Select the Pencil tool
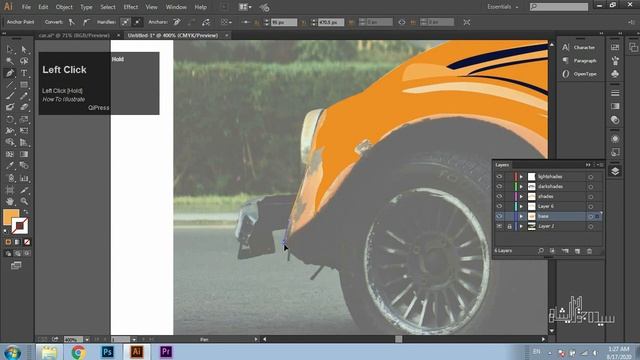This screenshot has width=640, height=360. click(x=24, y=96)
